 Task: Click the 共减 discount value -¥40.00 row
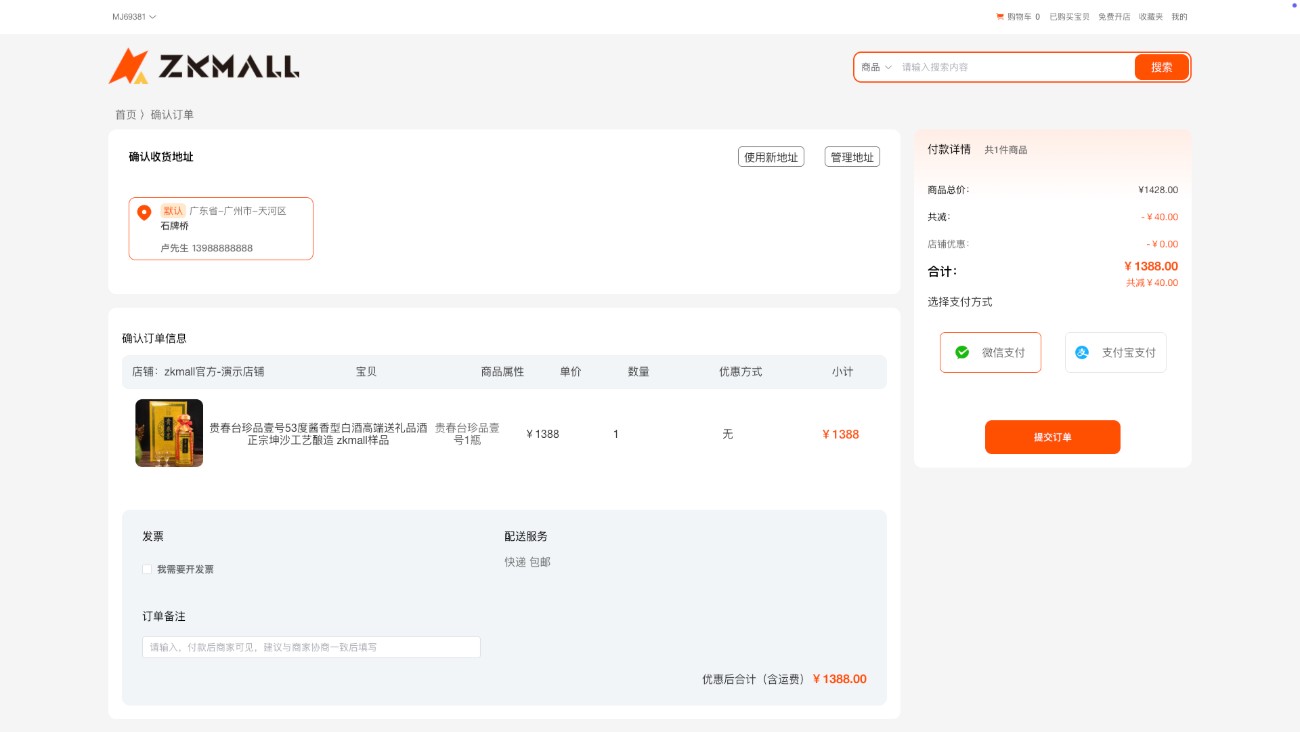pos(1160,217)
